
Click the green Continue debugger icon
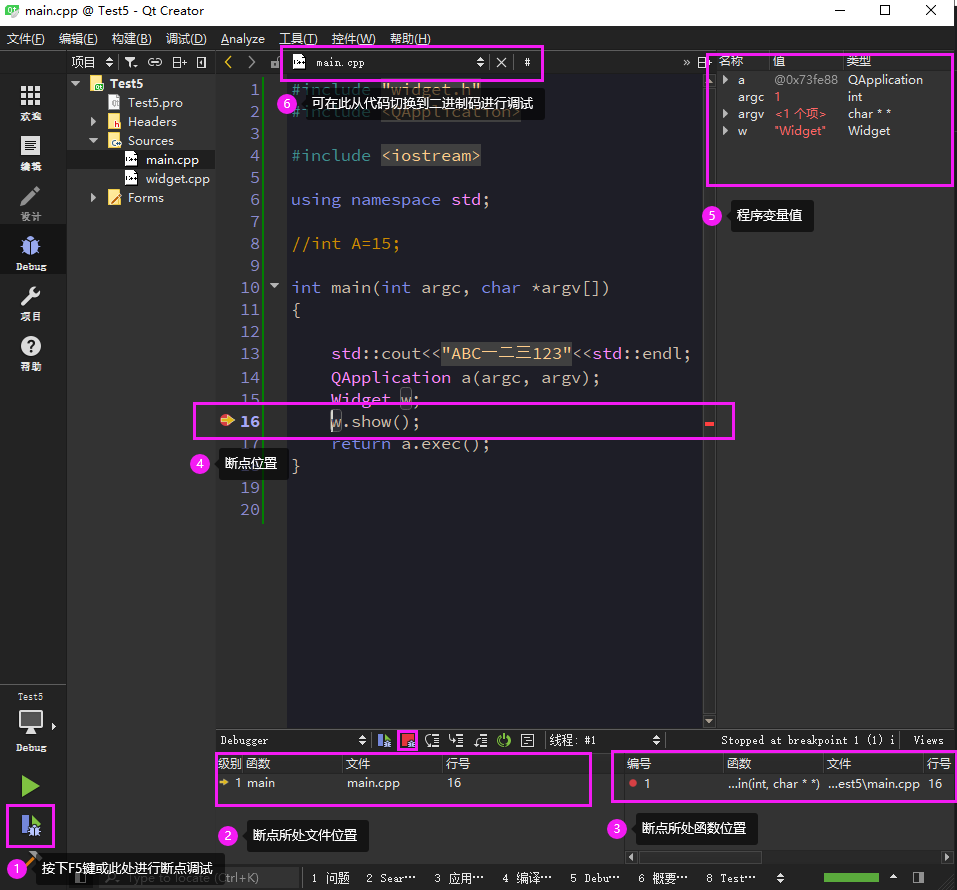click(x=384, y=740)
